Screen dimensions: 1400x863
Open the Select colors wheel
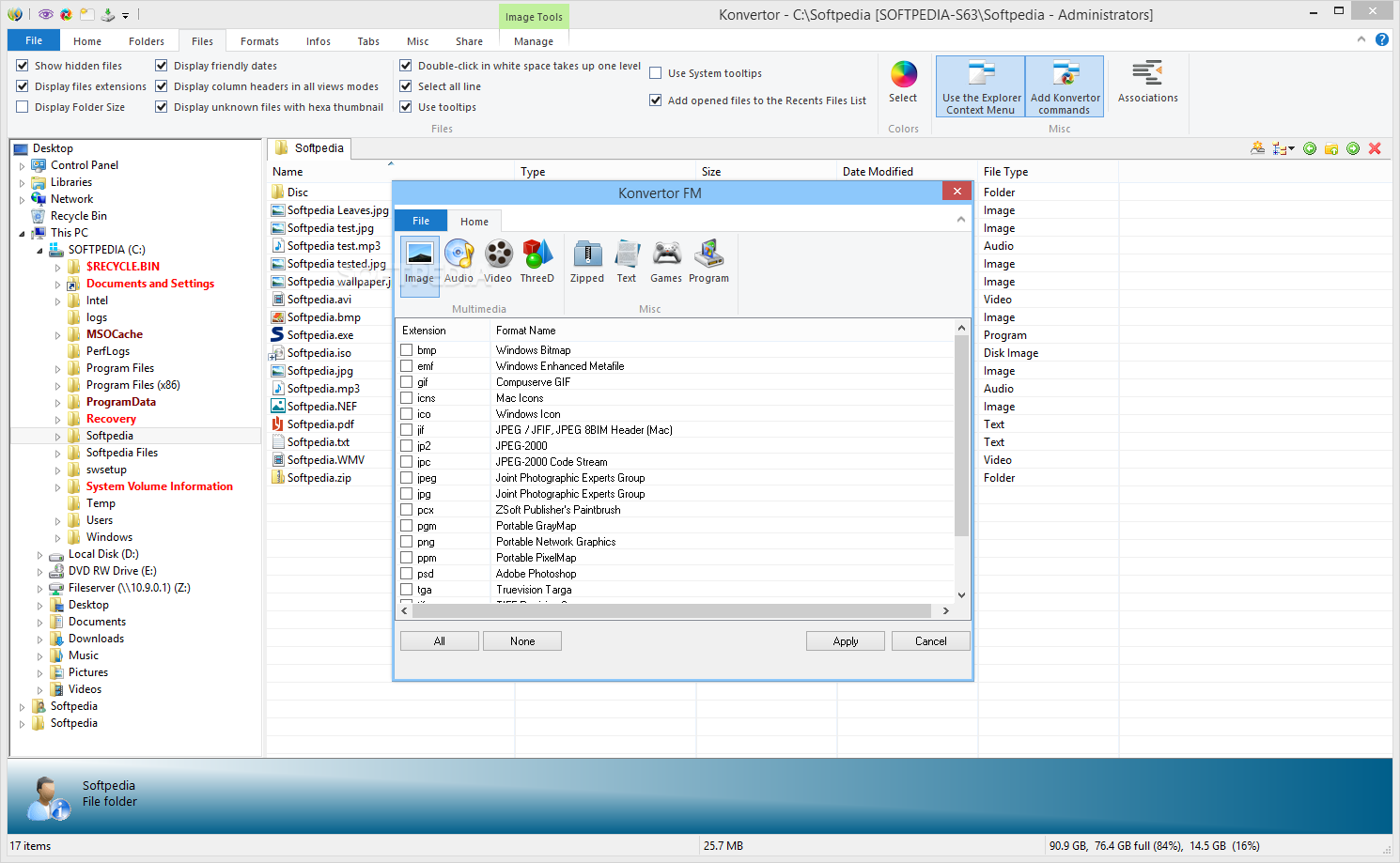click(903, 83)
